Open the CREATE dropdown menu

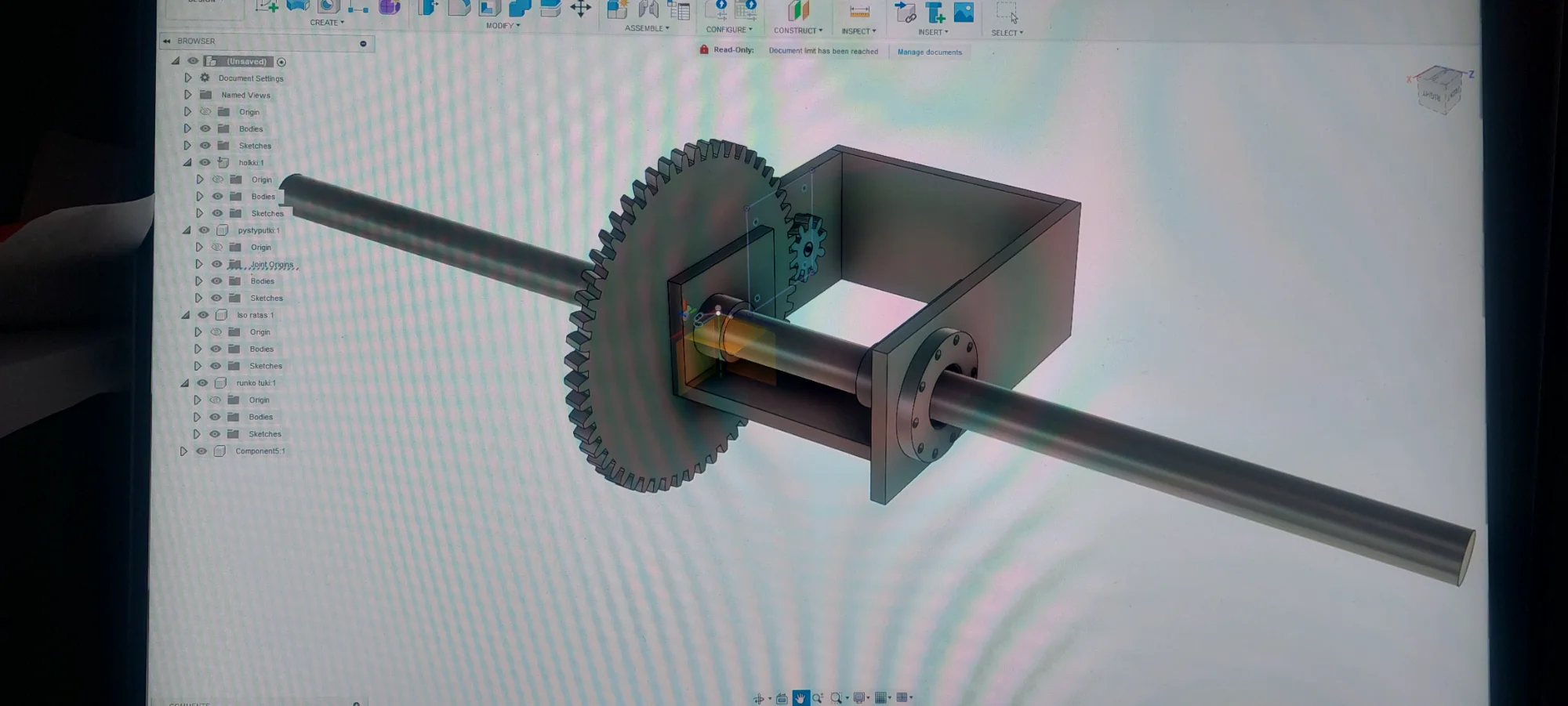point(327,23)
